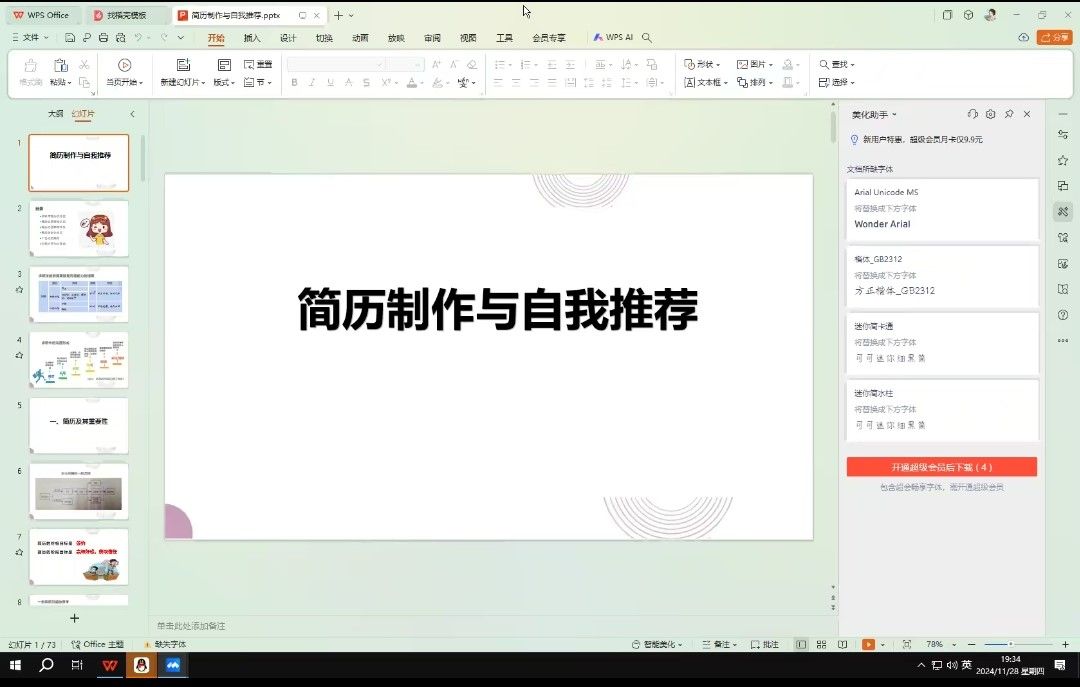1080x687 pixels.
Task: Open the 文件 menu dropdown
Action: point(35,38)
